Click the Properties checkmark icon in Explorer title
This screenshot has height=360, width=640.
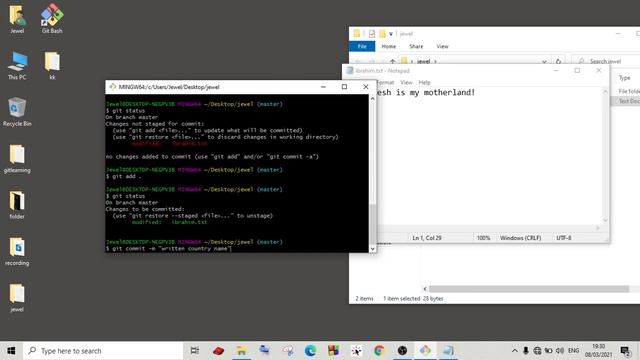371,33
